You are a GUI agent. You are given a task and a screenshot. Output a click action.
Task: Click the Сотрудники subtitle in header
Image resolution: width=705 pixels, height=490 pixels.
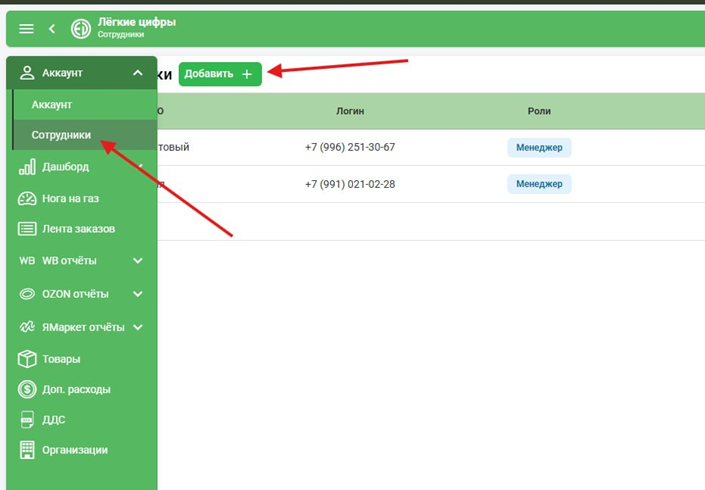(121, 35)
